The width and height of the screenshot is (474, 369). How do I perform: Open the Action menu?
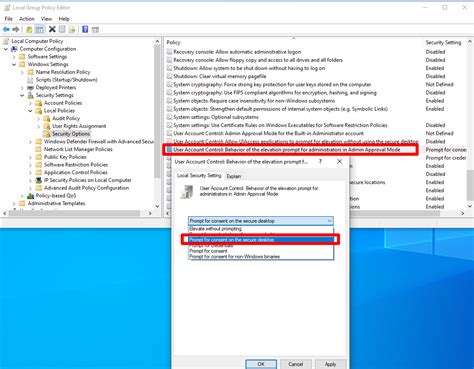pos(27,19)
